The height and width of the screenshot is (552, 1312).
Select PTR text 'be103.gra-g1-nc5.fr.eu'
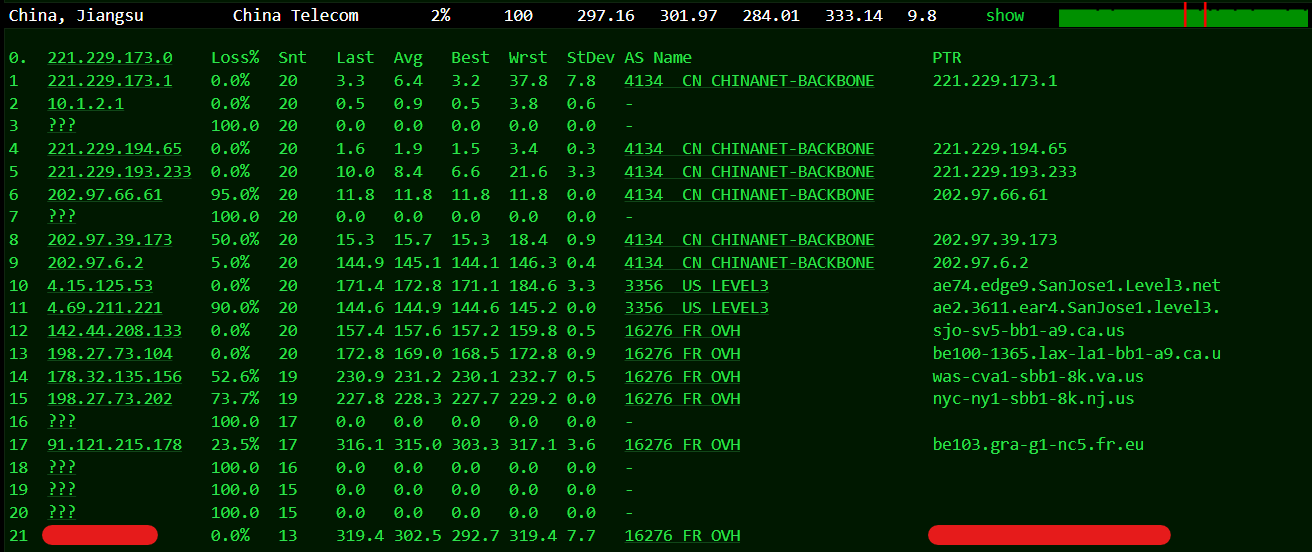coord(1038,445)
